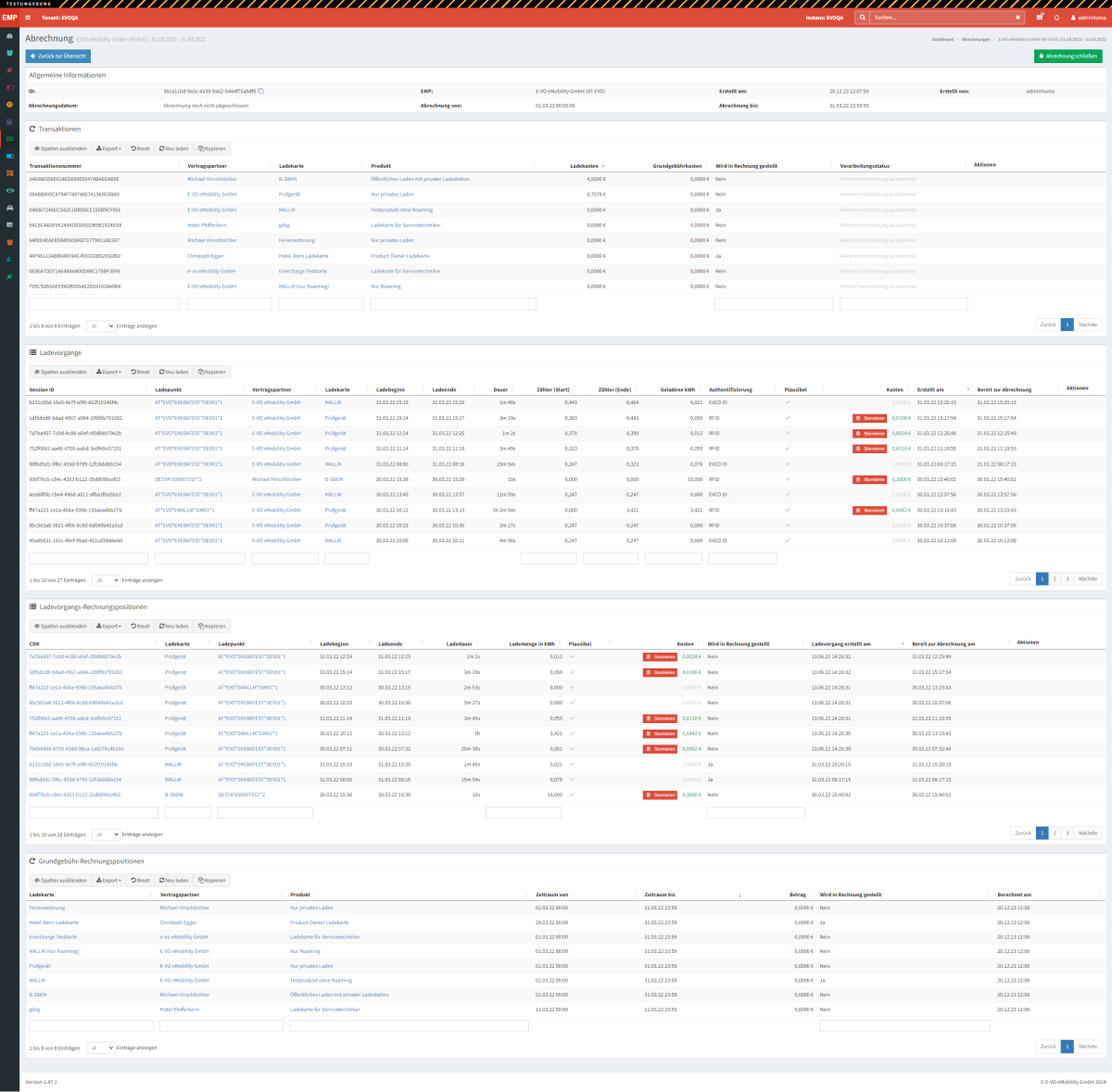Open Product Owner Ladekarte link in Transaktionen
Screen dimensions: 1112x1092
pos(400,256)
